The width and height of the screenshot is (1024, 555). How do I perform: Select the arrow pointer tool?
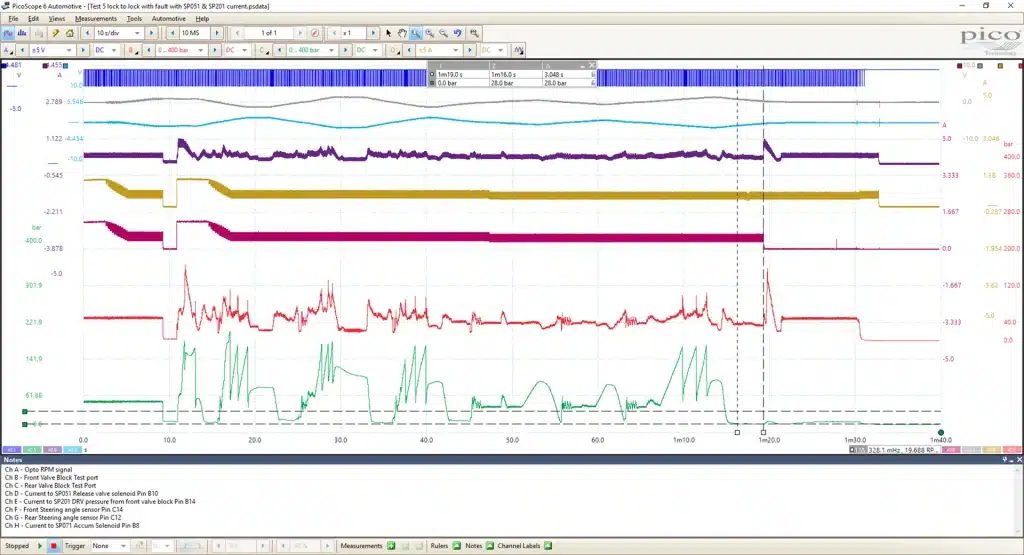coord(389,33)
